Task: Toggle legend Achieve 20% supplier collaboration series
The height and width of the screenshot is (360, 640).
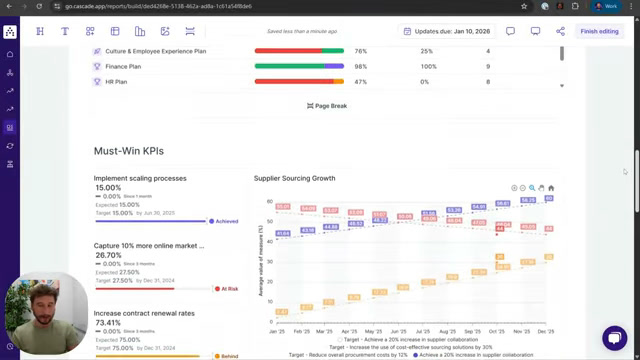Action: coord(473,355)
